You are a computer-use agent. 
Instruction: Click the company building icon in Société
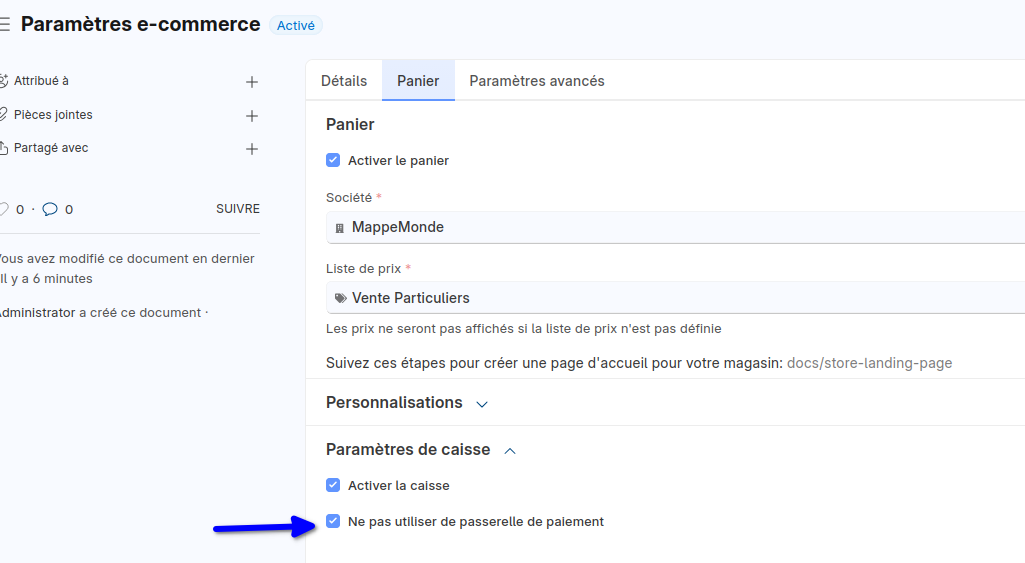click(x=339, y=228)
